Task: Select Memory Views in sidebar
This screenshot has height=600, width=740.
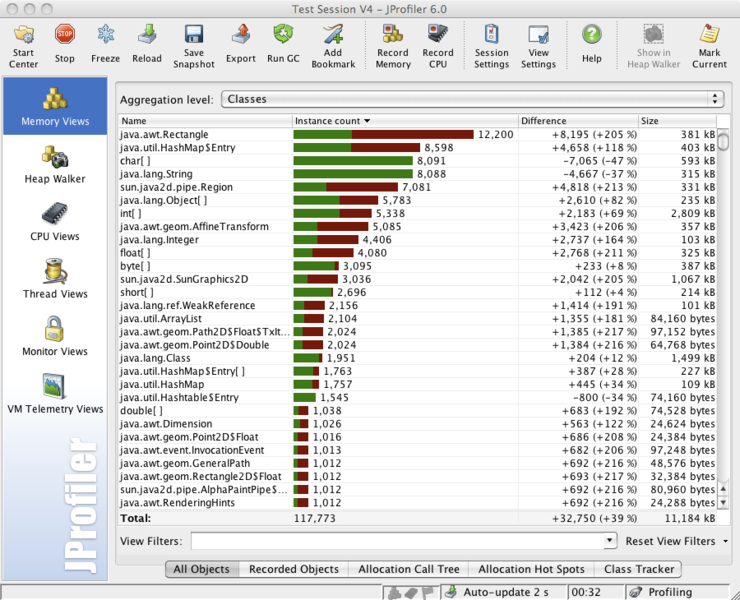Action: (x=55, y=106)
